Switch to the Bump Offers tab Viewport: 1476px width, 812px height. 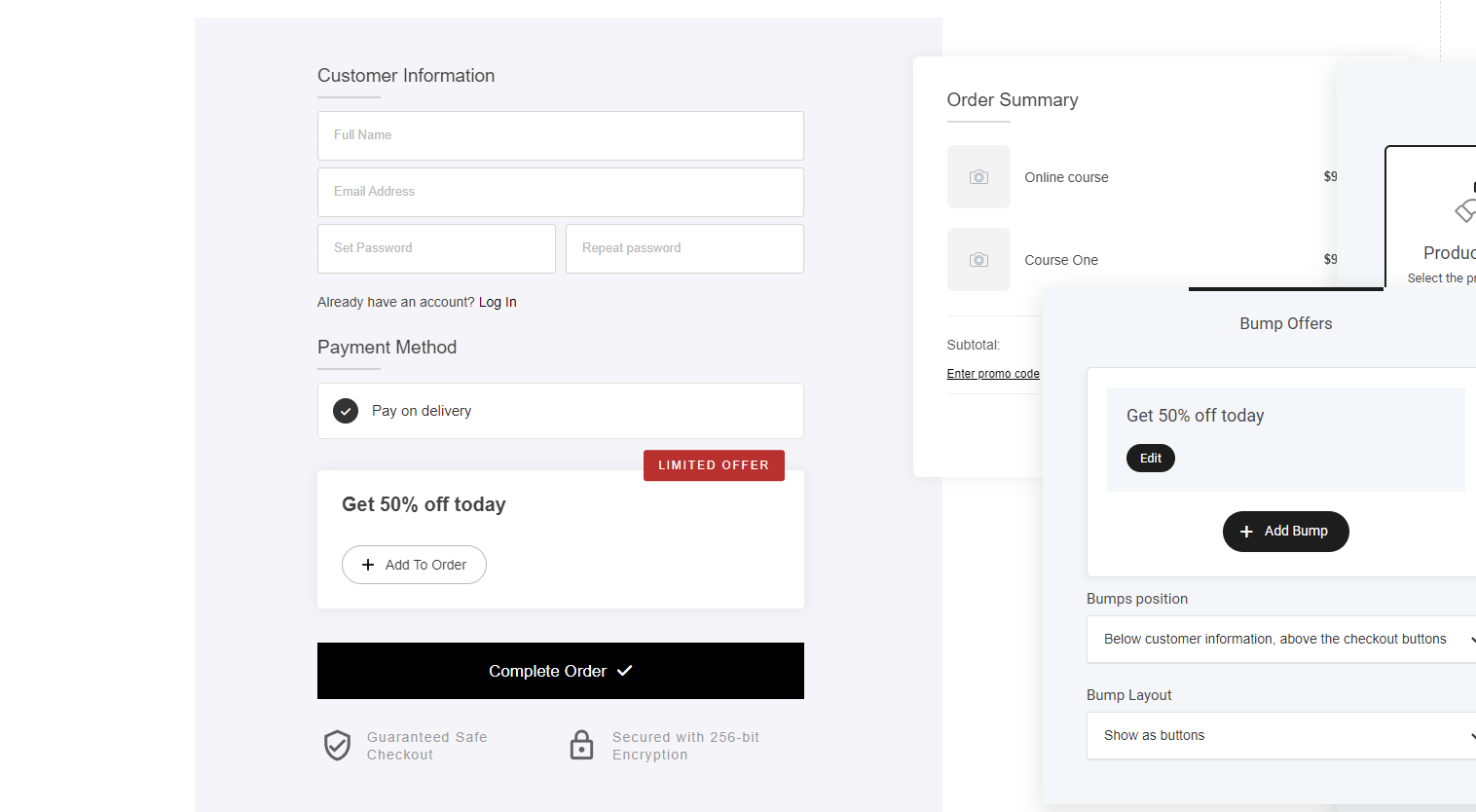[x=1285, y=323]
